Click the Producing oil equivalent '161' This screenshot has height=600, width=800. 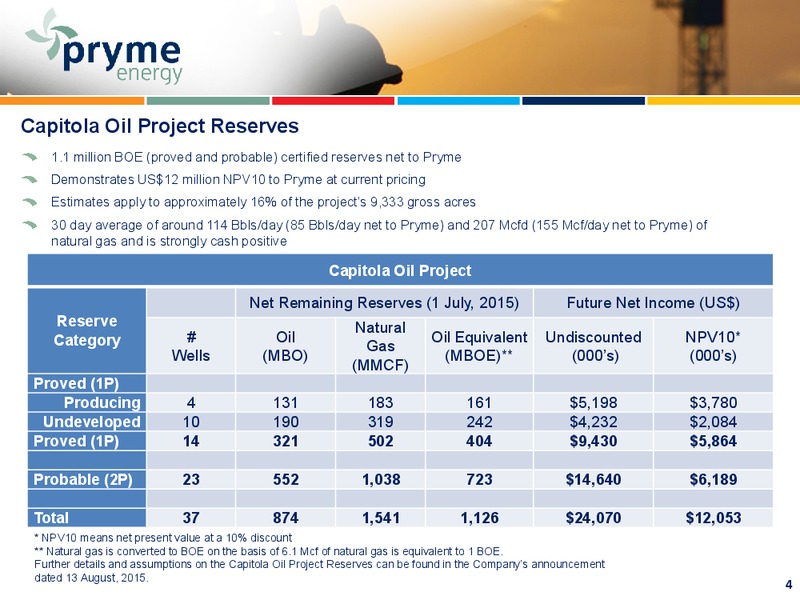(x=479, y=403)
